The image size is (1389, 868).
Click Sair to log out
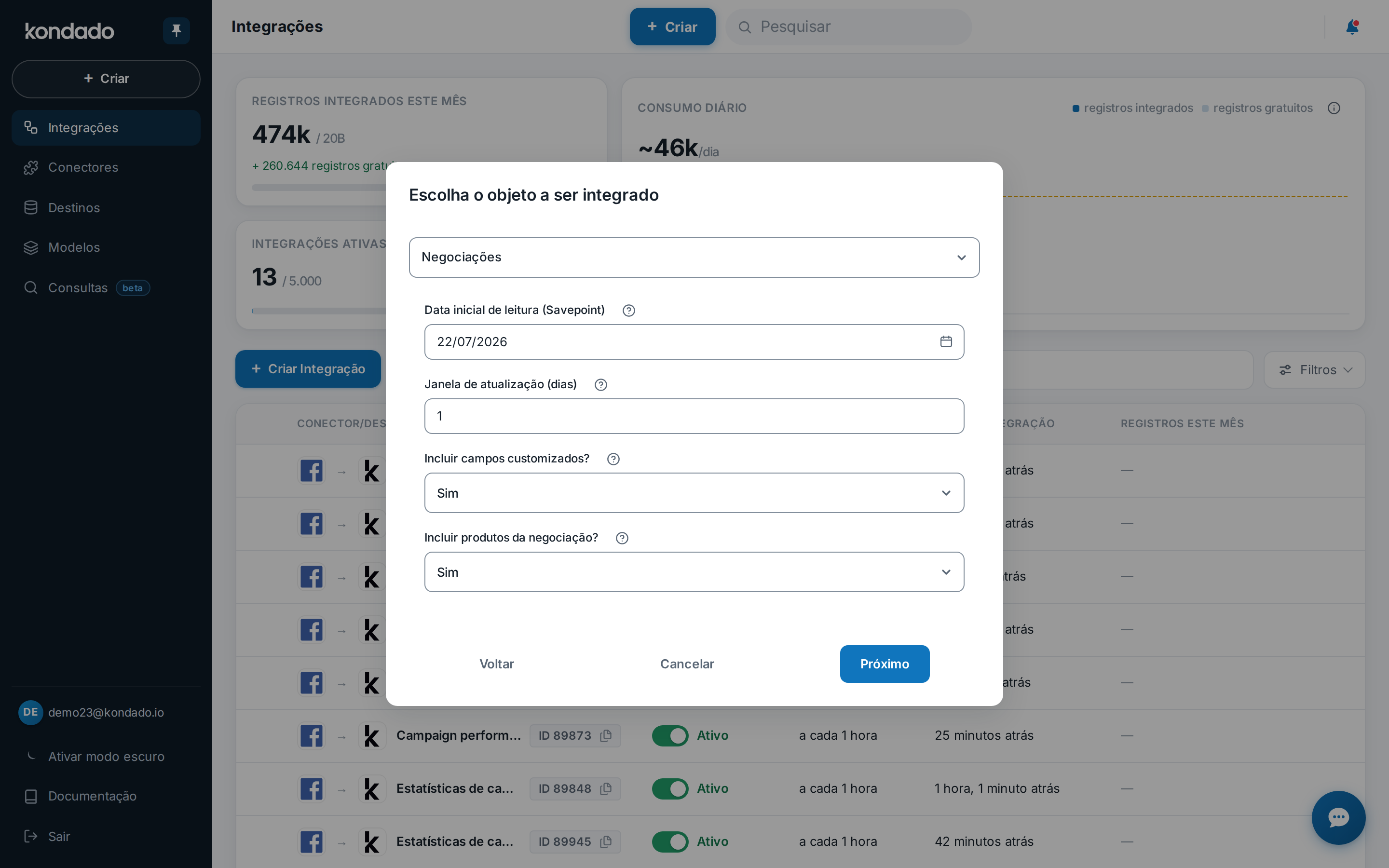[106, 837]
